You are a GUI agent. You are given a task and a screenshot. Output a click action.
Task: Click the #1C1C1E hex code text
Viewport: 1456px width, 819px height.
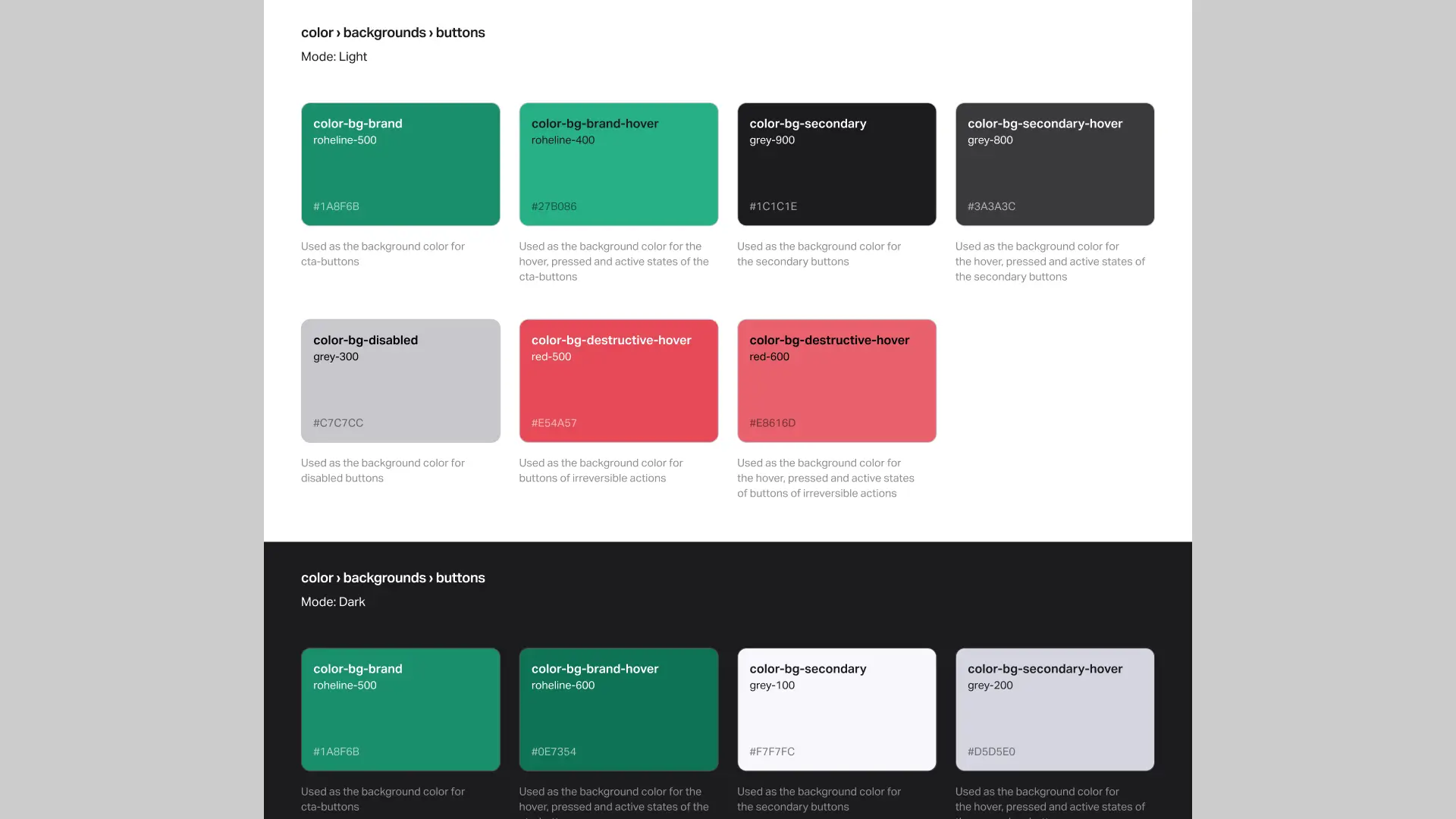773,206
